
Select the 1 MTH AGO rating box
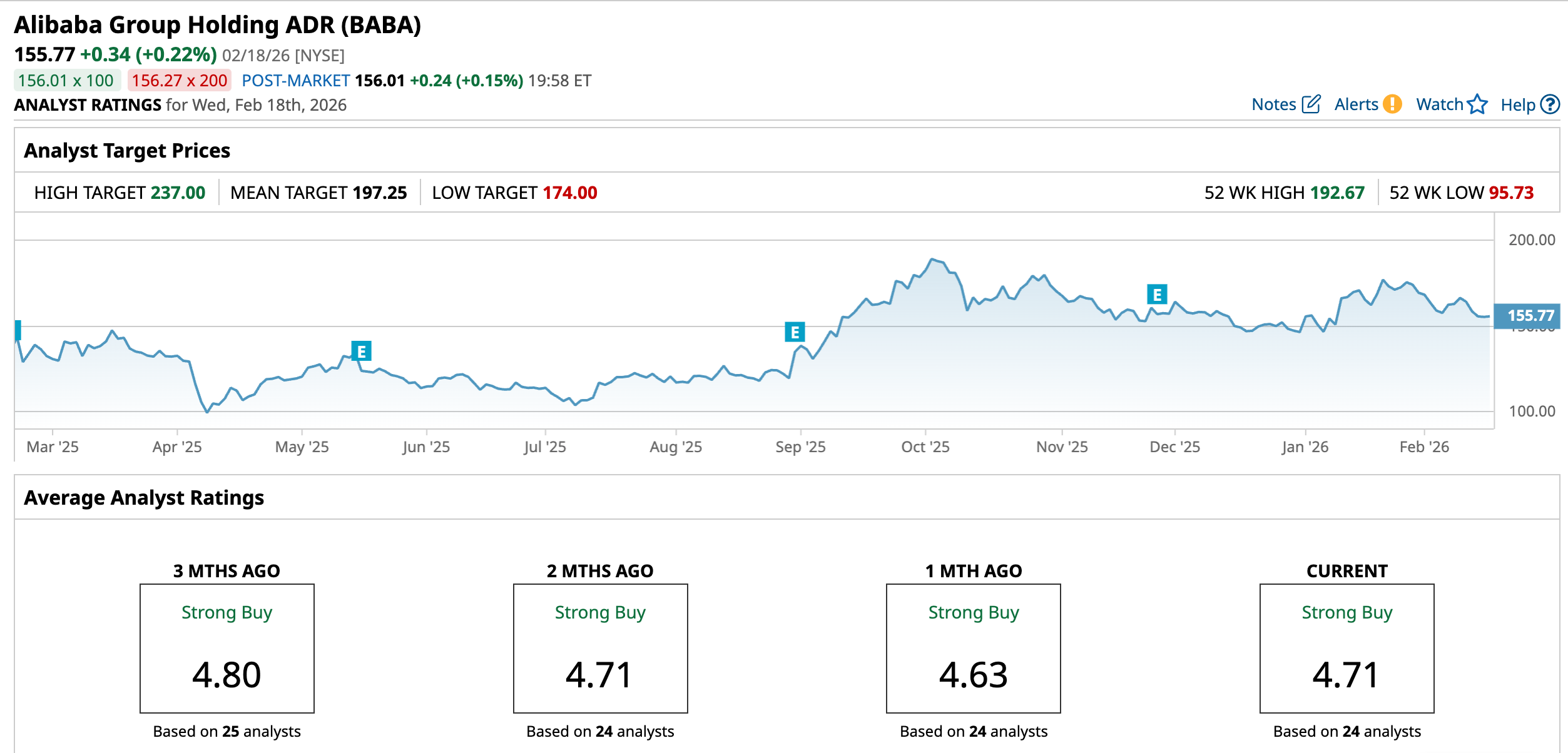click(973, 648)
